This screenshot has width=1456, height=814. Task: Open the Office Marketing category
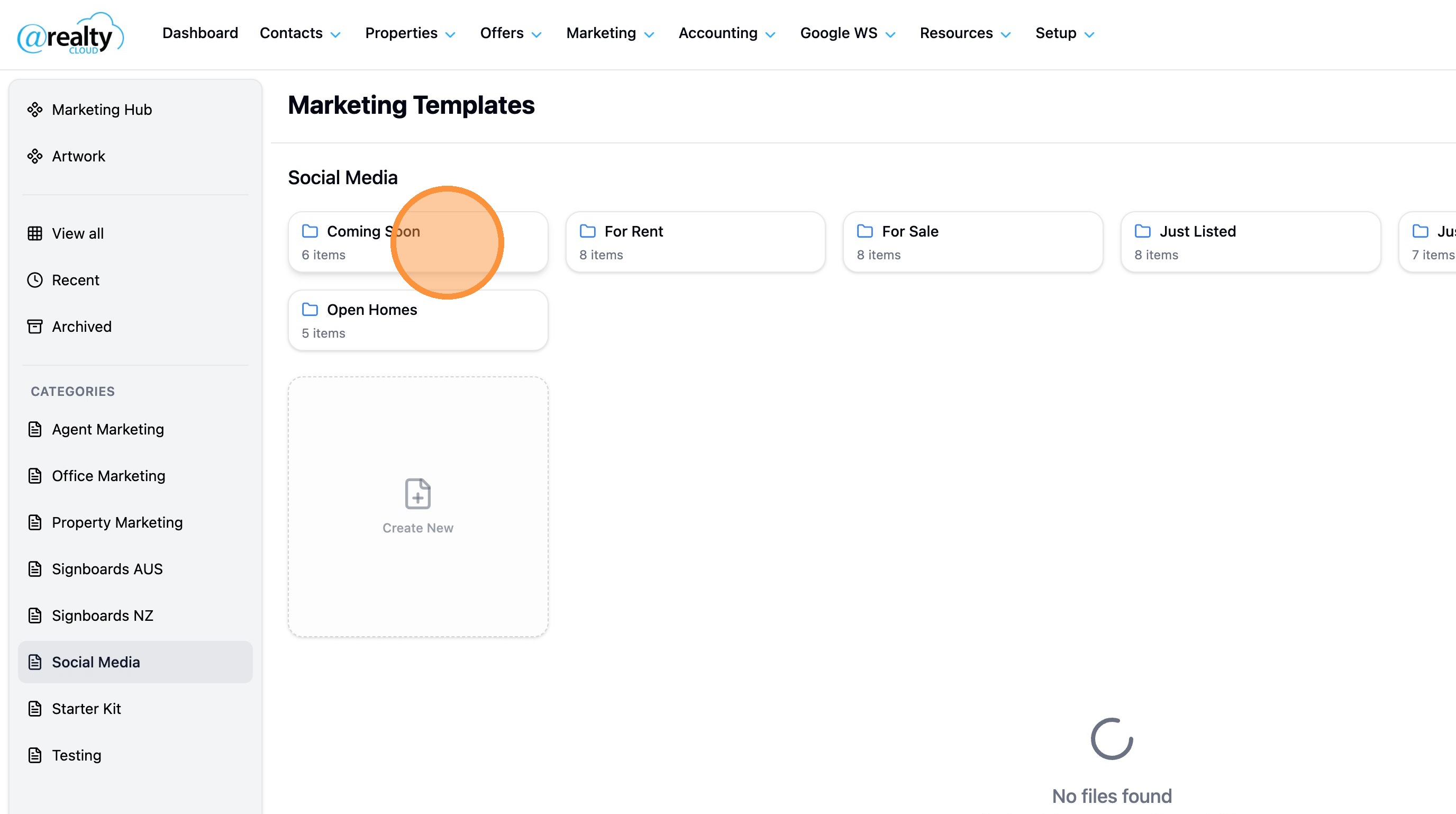tap(135, 476)
